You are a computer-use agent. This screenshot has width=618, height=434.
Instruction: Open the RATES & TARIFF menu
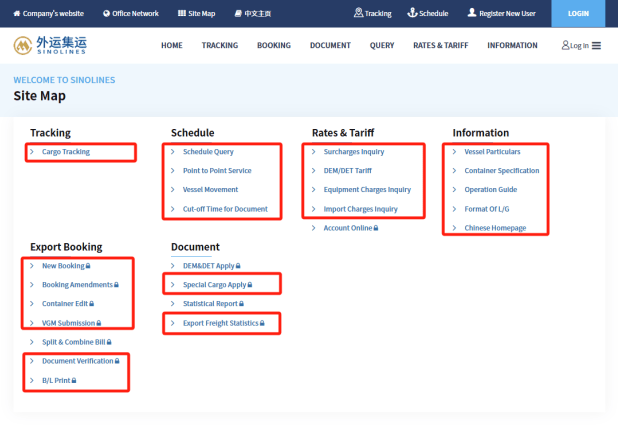(441, 45)
